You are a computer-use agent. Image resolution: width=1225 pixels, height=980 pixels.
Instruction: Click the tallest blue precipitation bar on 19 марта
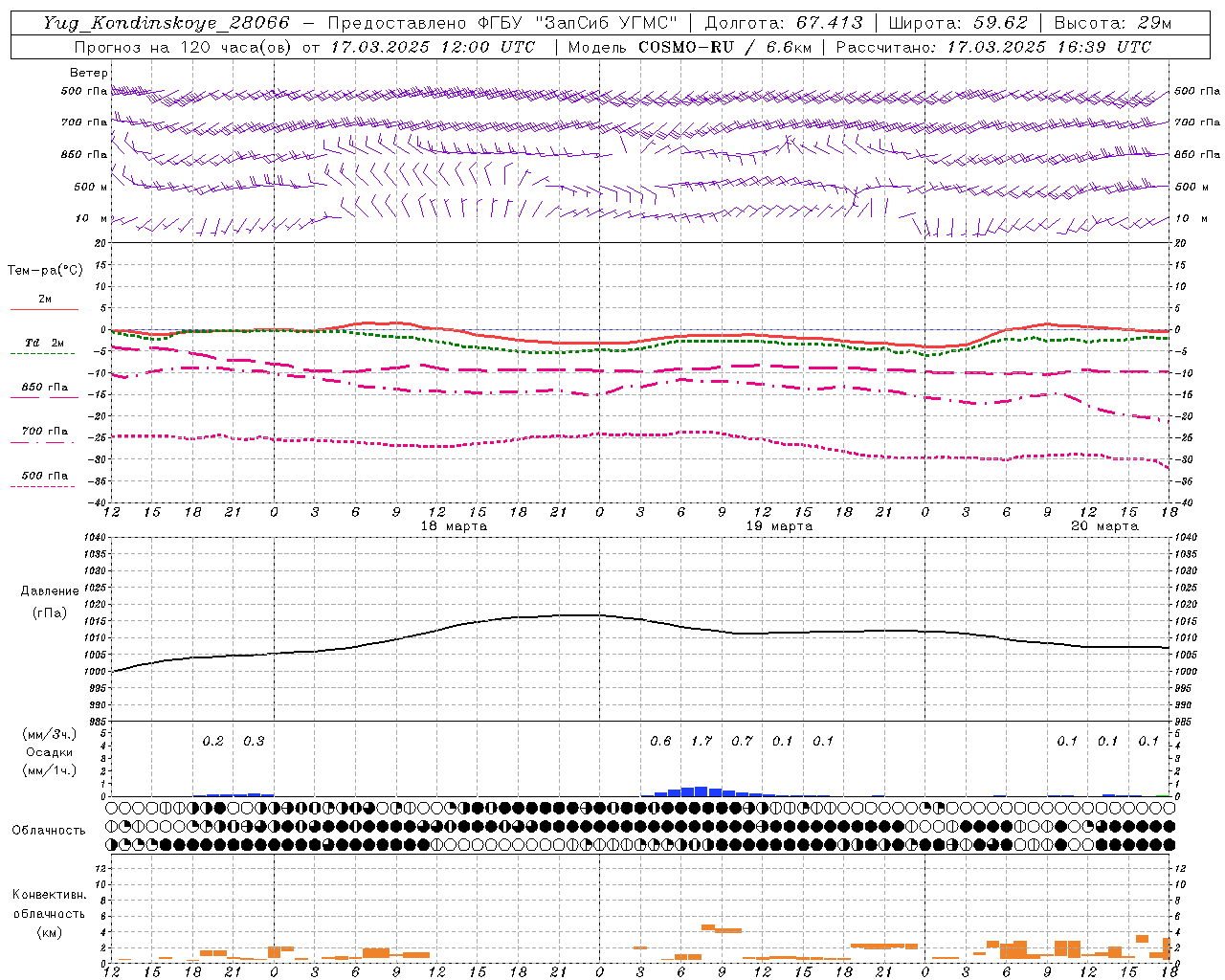(702, 791)
